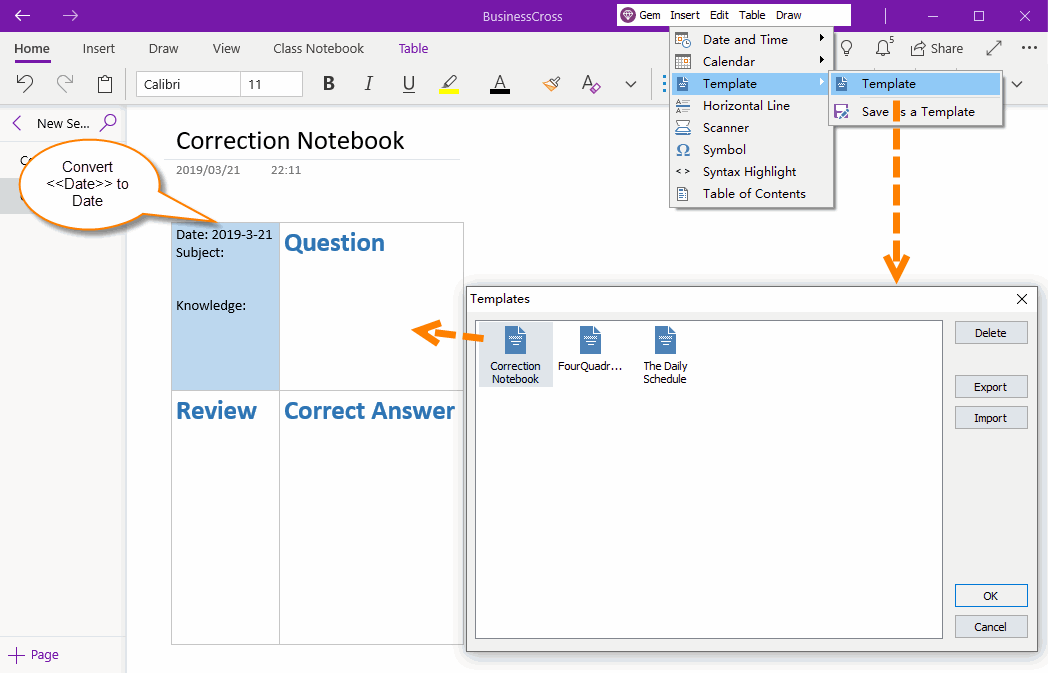Toggle underline formatting
The image size is (1048, 673).
click(x=408, y=84)
